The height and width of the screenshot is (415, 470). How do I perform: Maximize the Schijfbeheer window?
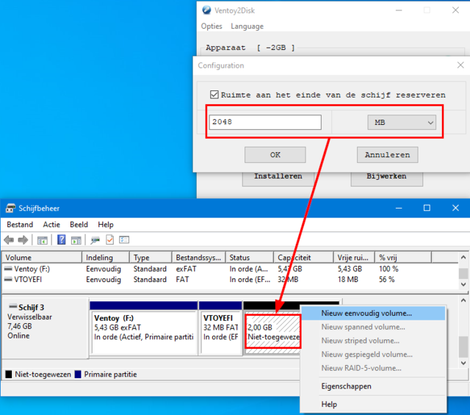coord(427,208)
